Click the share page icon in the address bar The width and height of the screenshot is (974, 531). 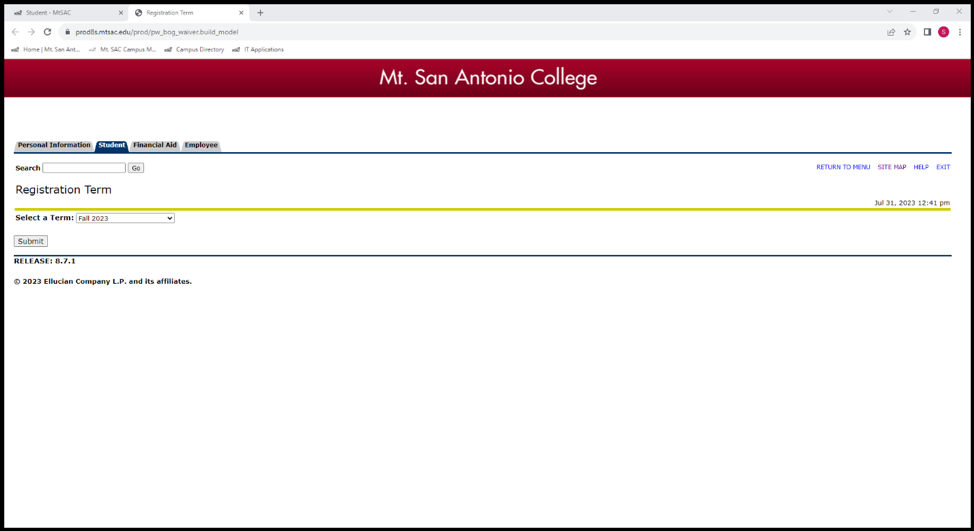pos(891,32)
